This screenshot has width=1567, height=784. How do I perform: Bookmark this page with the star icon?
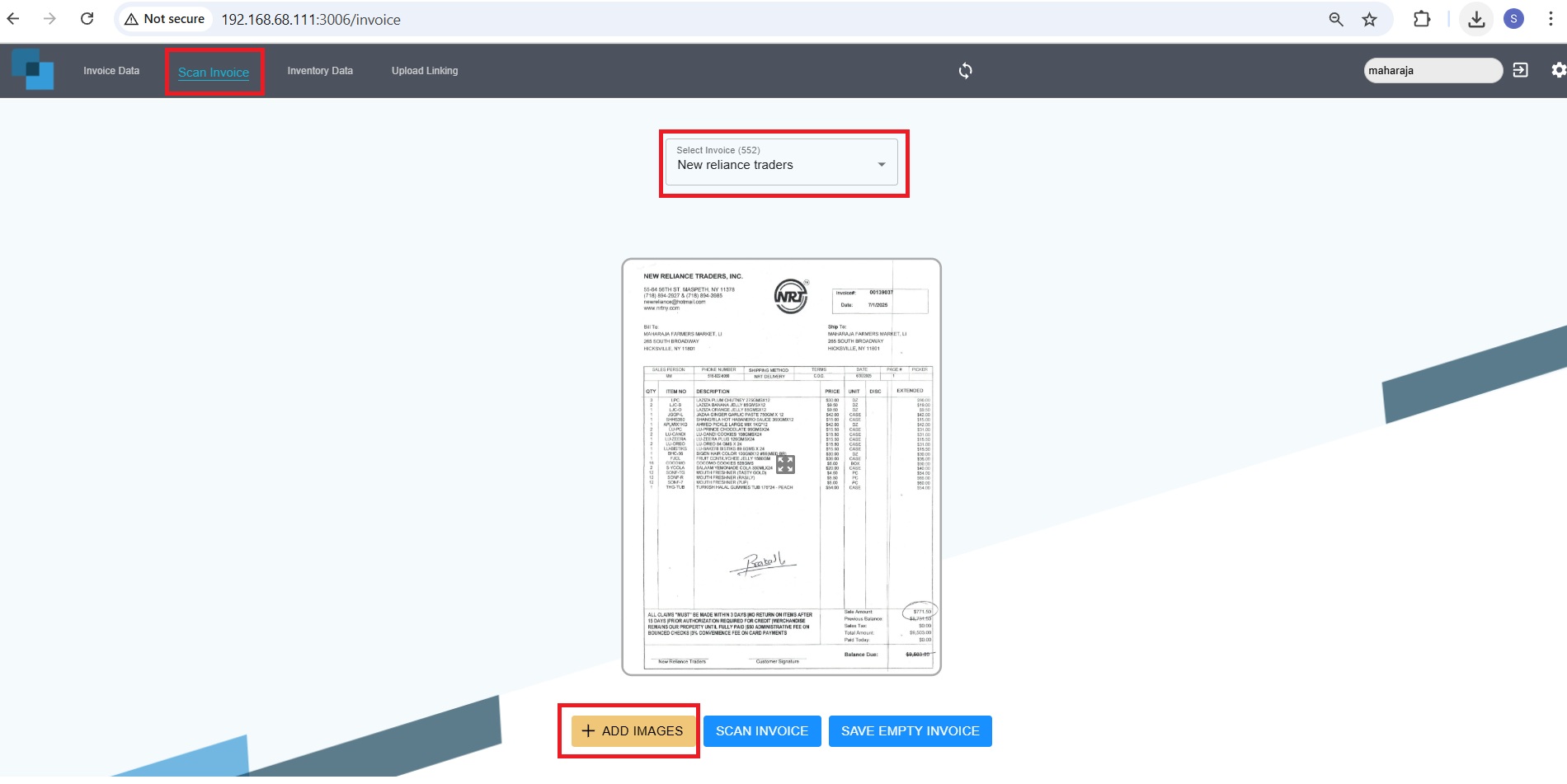(x=1369, y=19)
